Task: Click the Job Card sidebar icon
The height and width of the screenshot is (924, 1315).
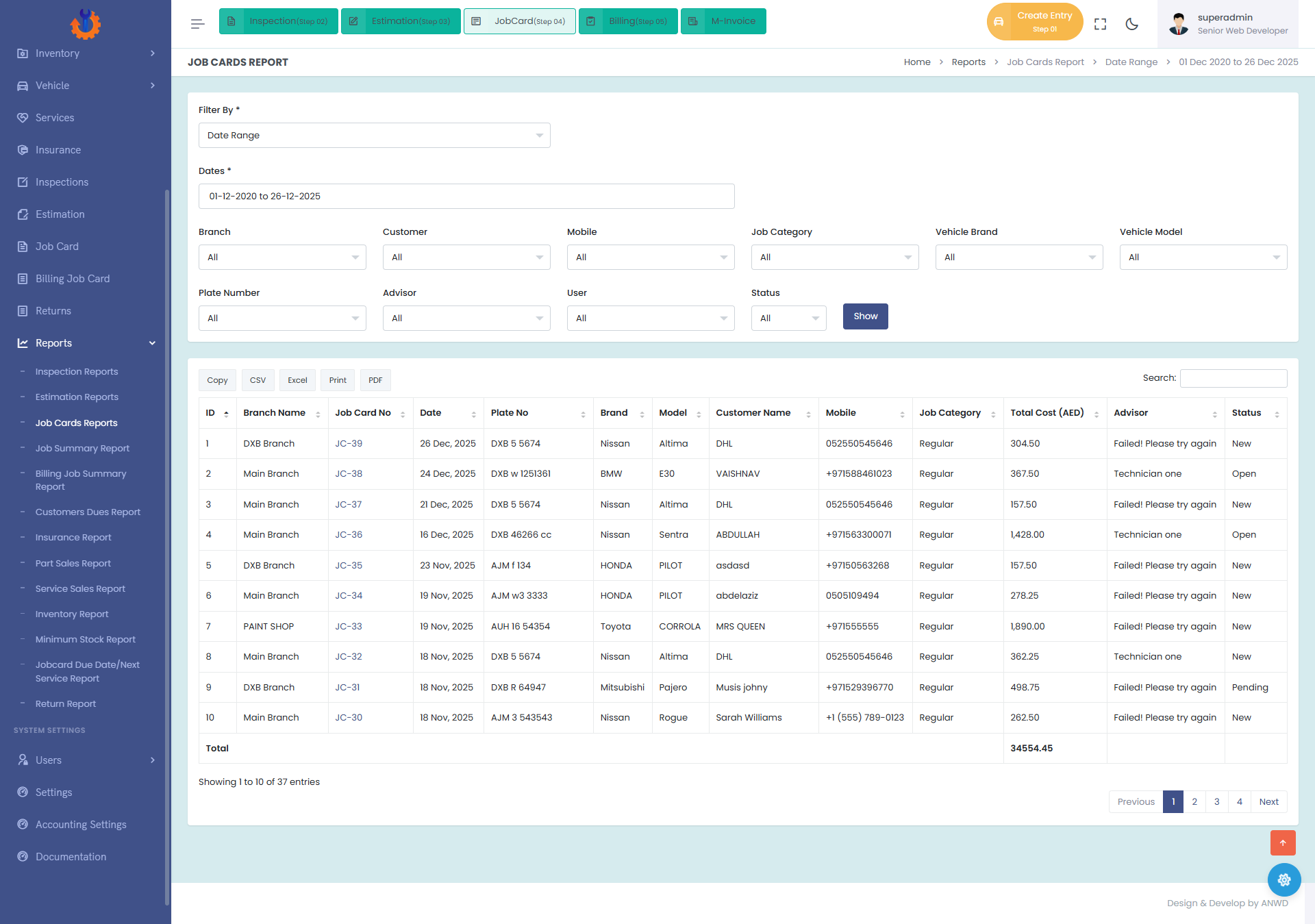Action: (23, 247)
